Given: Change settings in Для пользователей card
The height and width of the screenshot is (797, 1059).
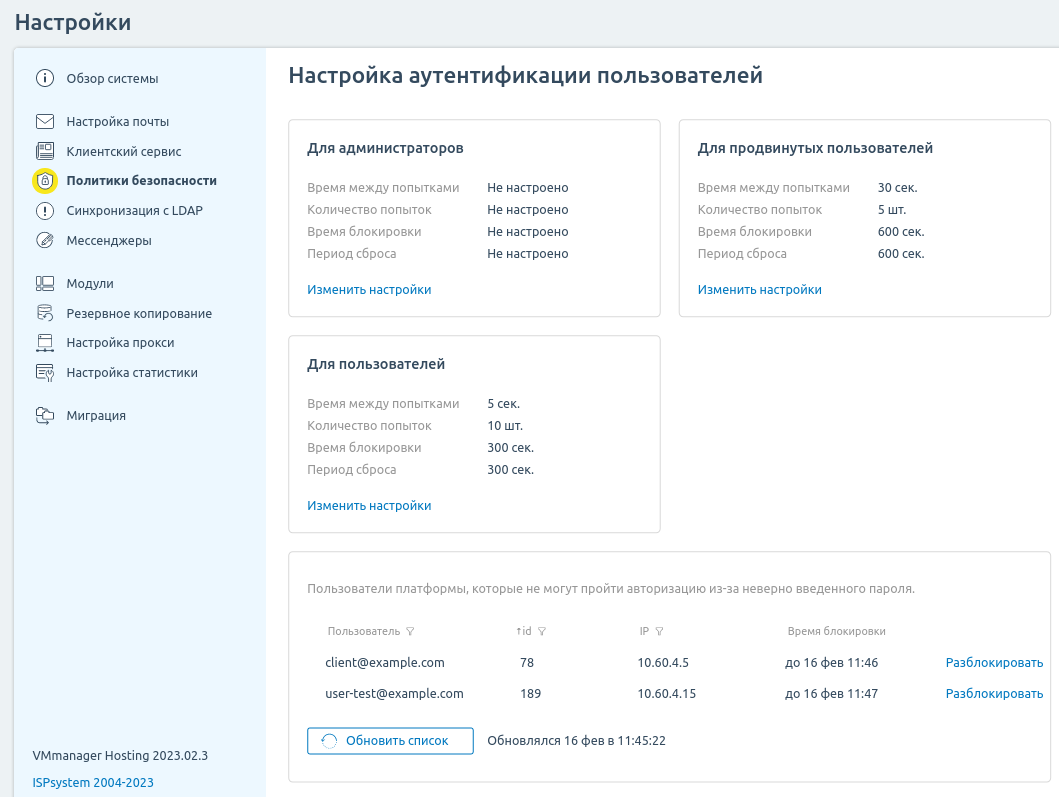Looking at the screenshot, I should point(369,506).
